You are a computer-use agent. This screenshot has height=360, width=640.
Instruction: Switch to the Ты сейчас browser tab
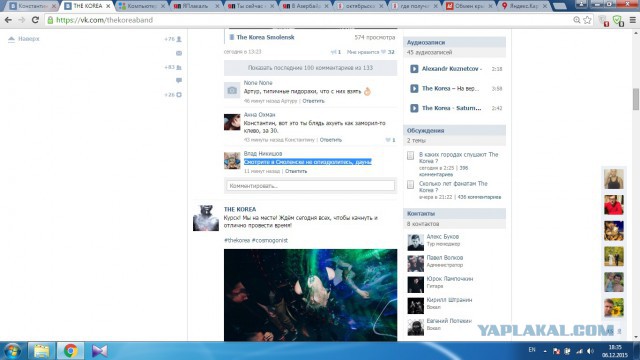250,6
